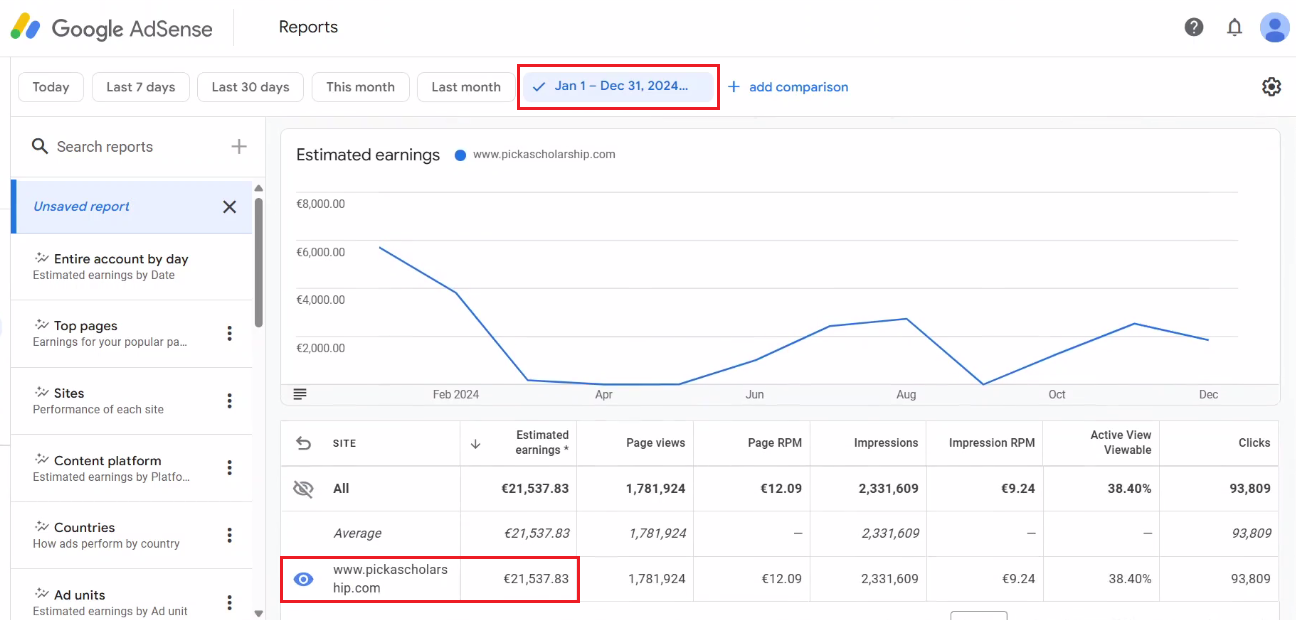Click €21,537.83 in the pickascholarship row

536,579
